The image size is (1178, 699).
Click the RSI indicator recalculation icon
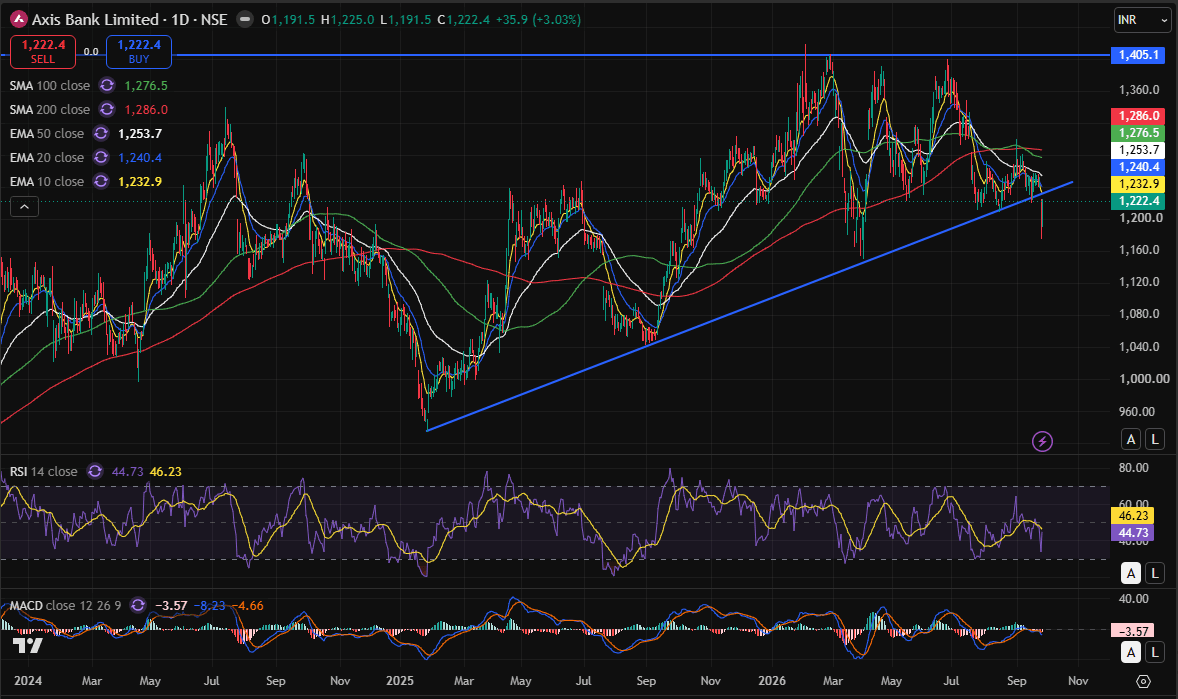(95, 471)
